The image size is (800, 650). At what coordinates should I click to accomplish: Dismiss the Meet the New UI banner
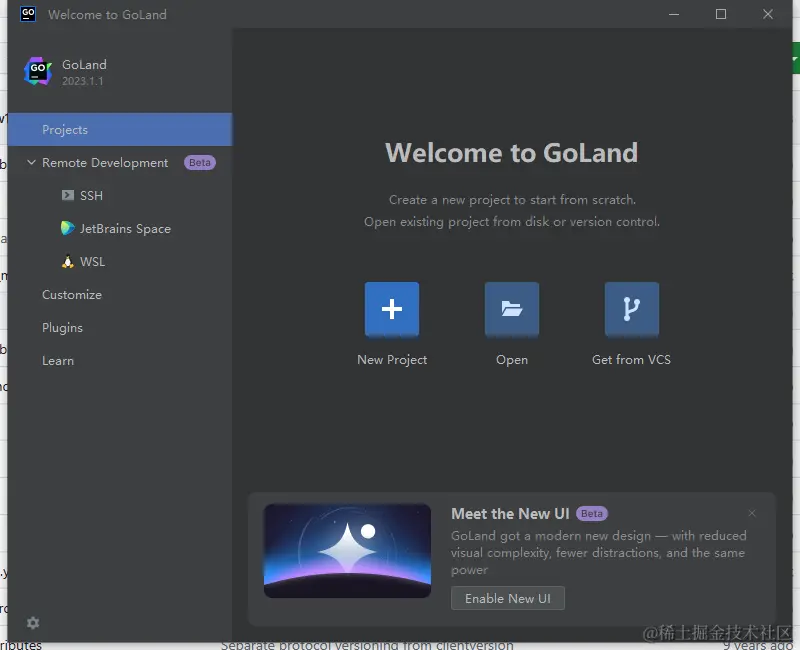point(752,513)
